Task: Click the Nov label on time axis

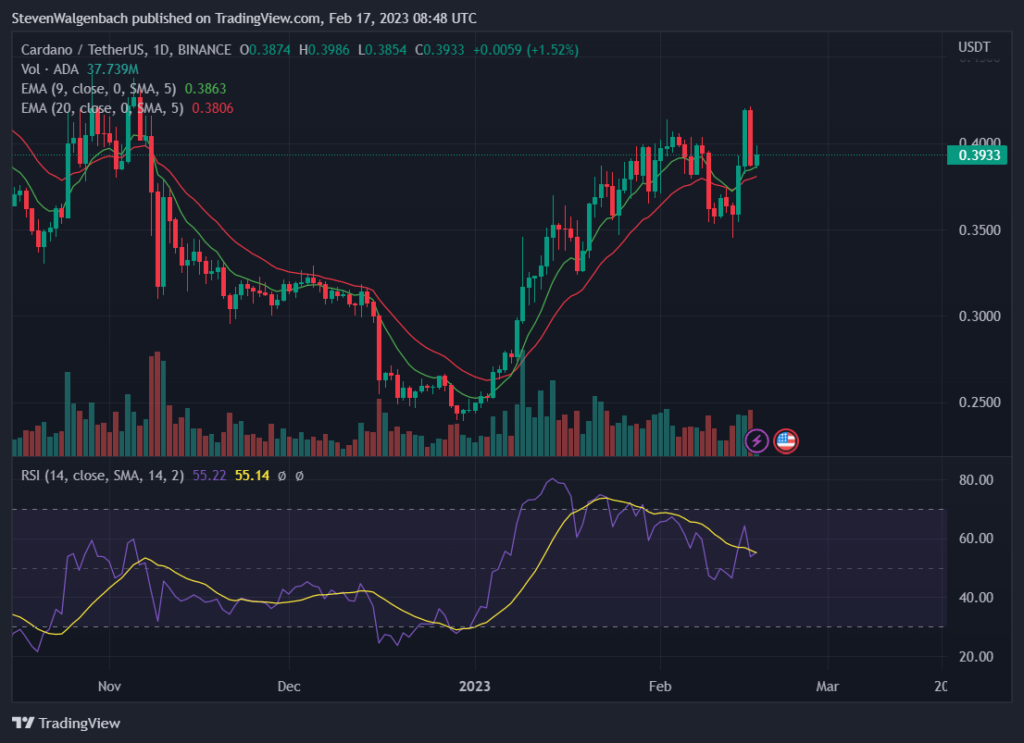Action: (109, 686)
